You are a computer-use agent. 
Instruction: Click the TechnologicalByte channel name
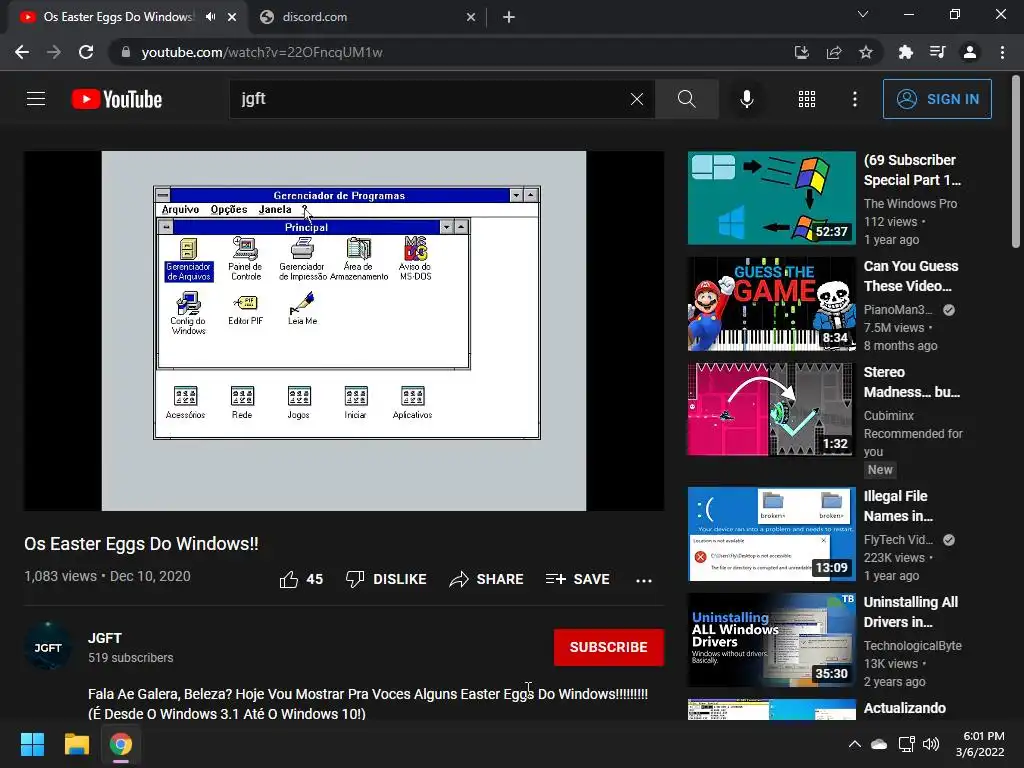point(912,646)
